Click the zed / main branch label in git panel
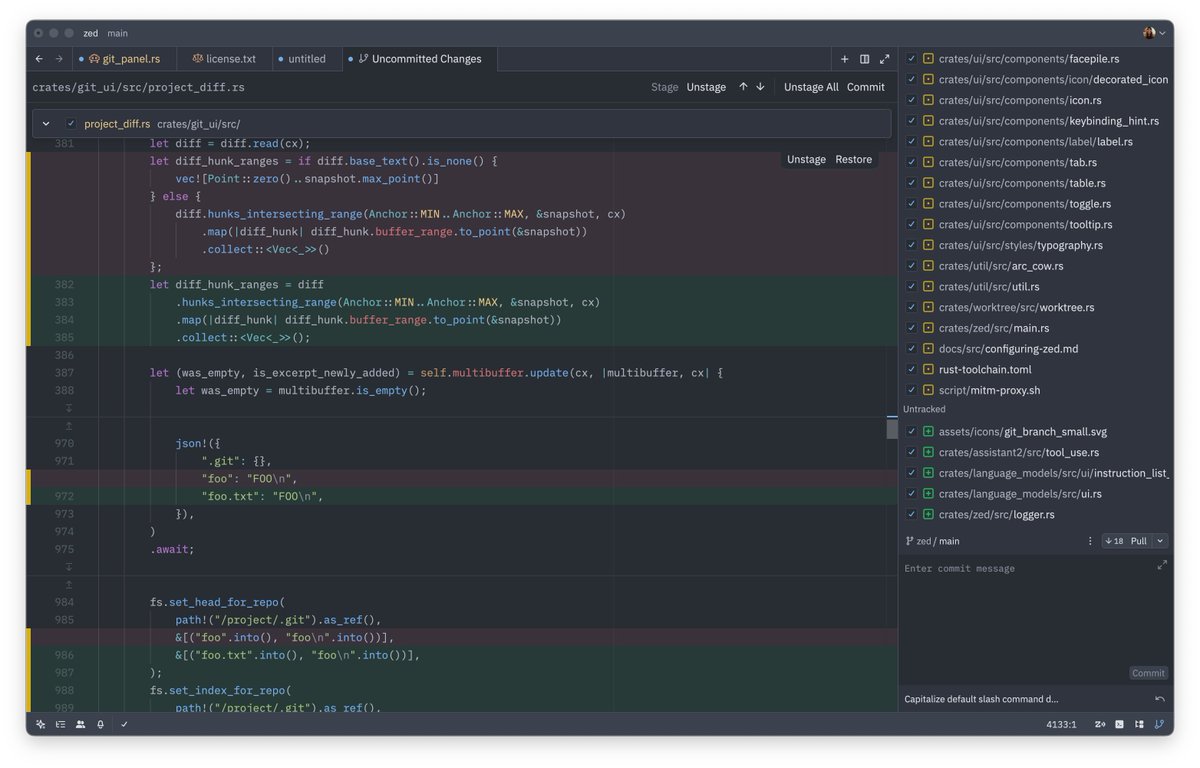 pos(938,541)
